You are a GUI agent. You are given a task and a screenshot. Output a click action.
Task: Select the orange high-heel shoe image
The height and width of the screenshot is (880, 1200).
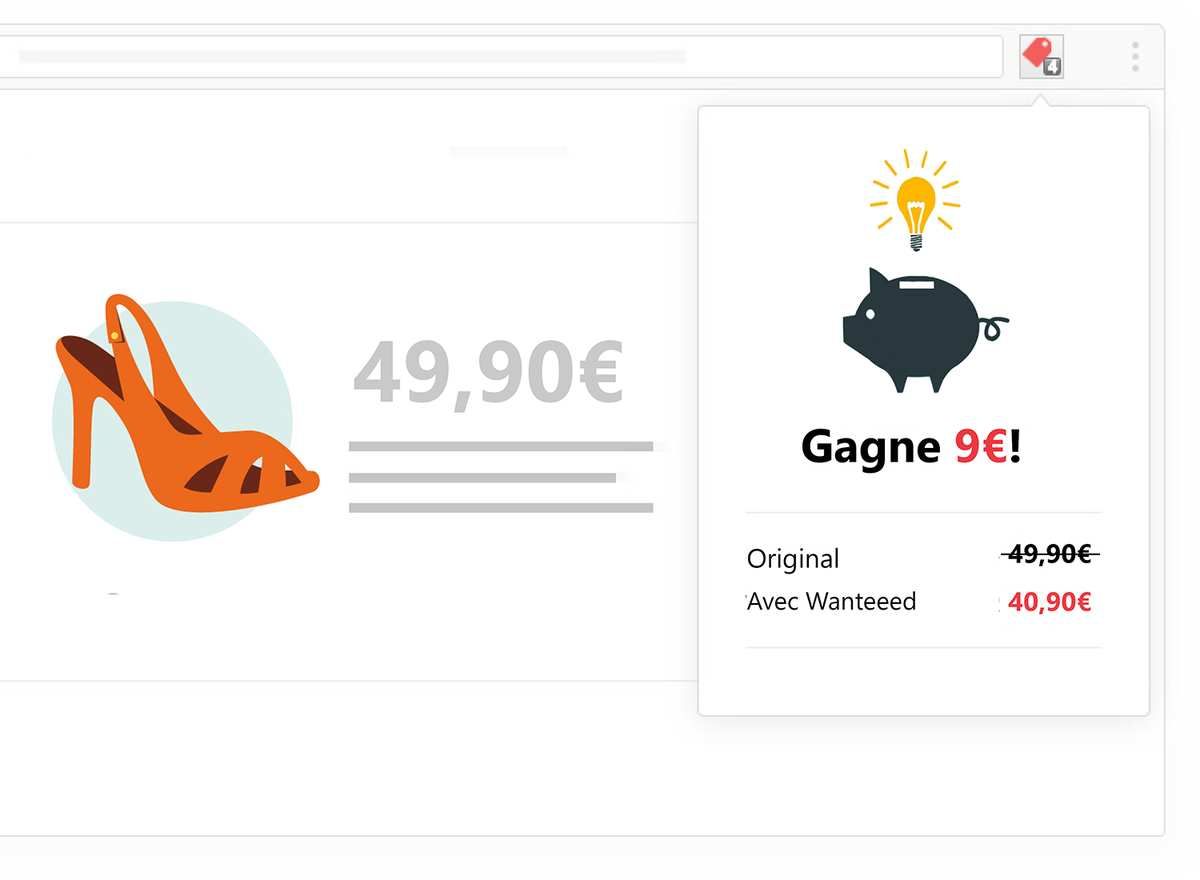click(x=186, y=405)
